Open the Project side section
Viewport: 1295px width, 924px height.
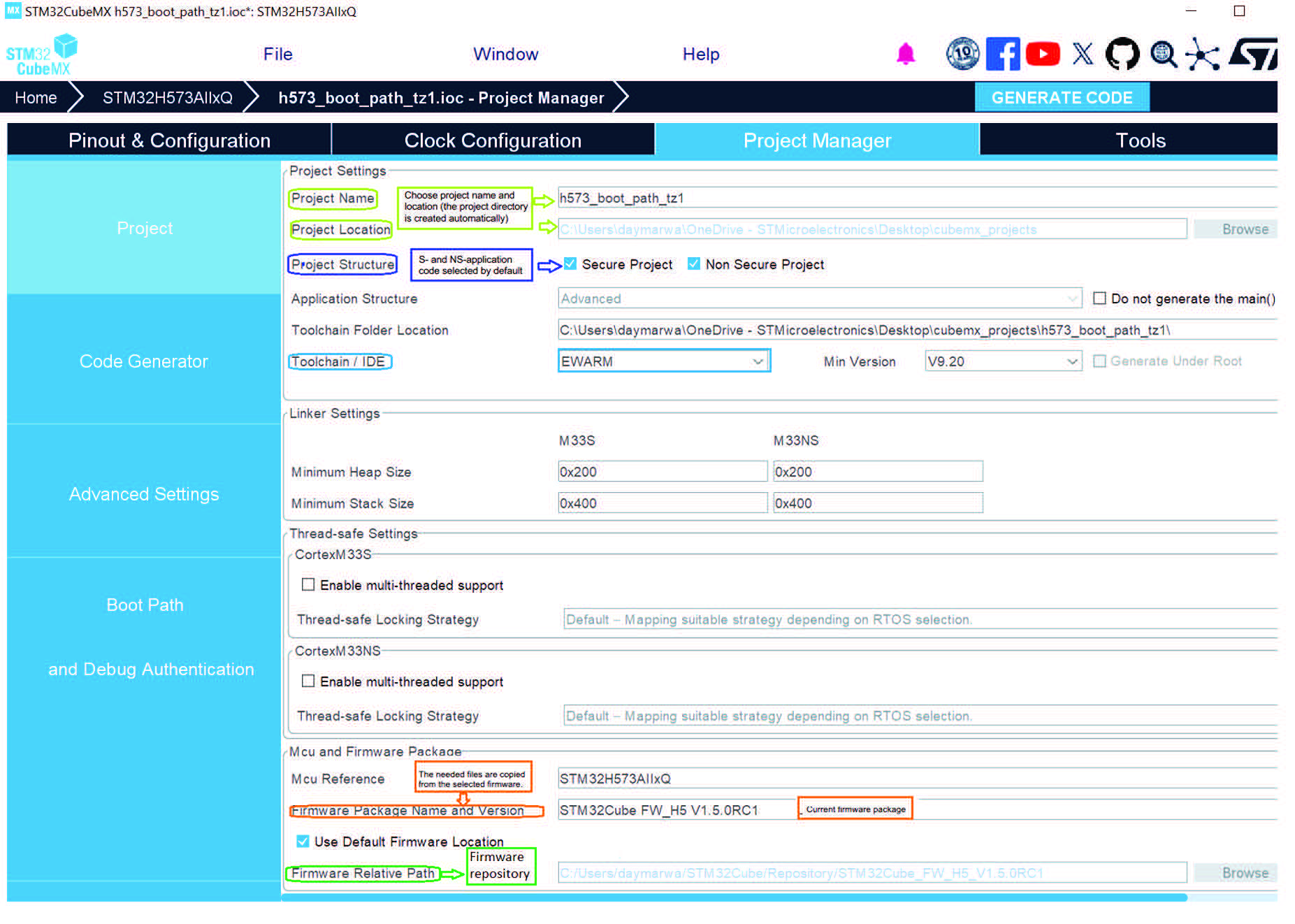(x=144, y=228)
